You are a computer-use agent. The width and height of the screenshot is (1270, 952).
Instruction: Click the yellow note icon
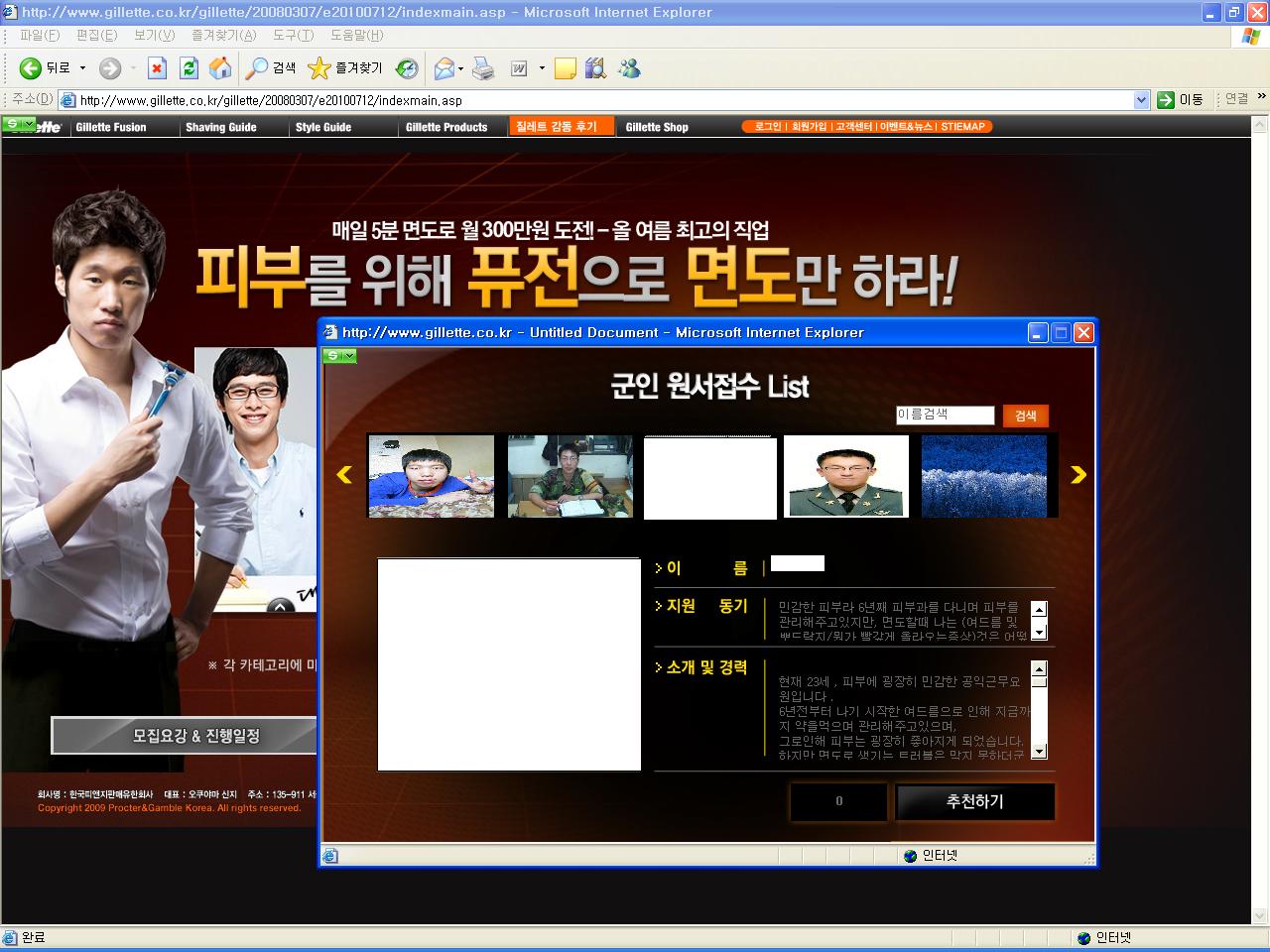566,68
